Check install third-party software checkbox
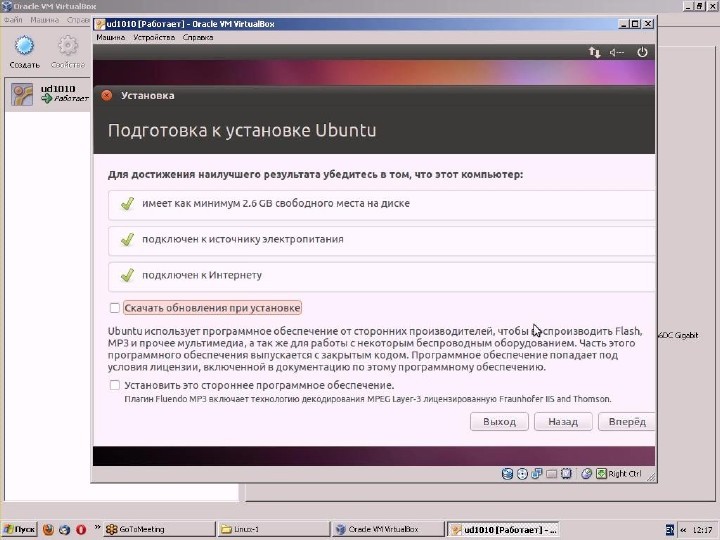This screenshot has width=720, height=540. [115, 385]
